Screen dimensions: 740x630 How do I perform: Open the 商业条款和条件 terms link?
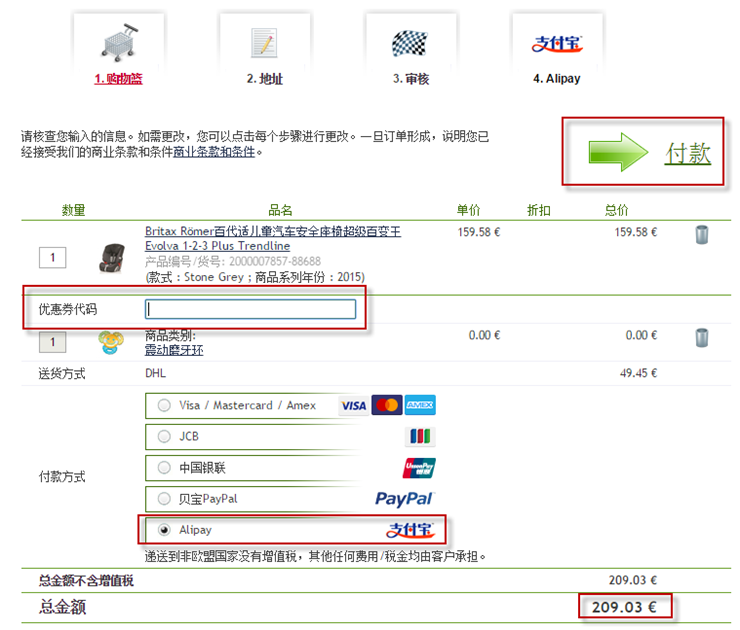[214, 152]
